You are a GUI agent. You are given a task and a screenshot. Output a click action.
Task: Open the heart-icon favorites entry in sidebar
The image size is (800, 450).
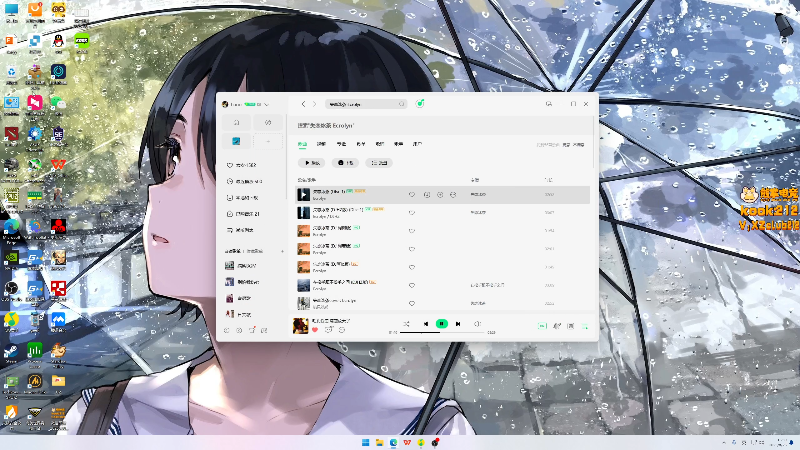click(242, 165)
